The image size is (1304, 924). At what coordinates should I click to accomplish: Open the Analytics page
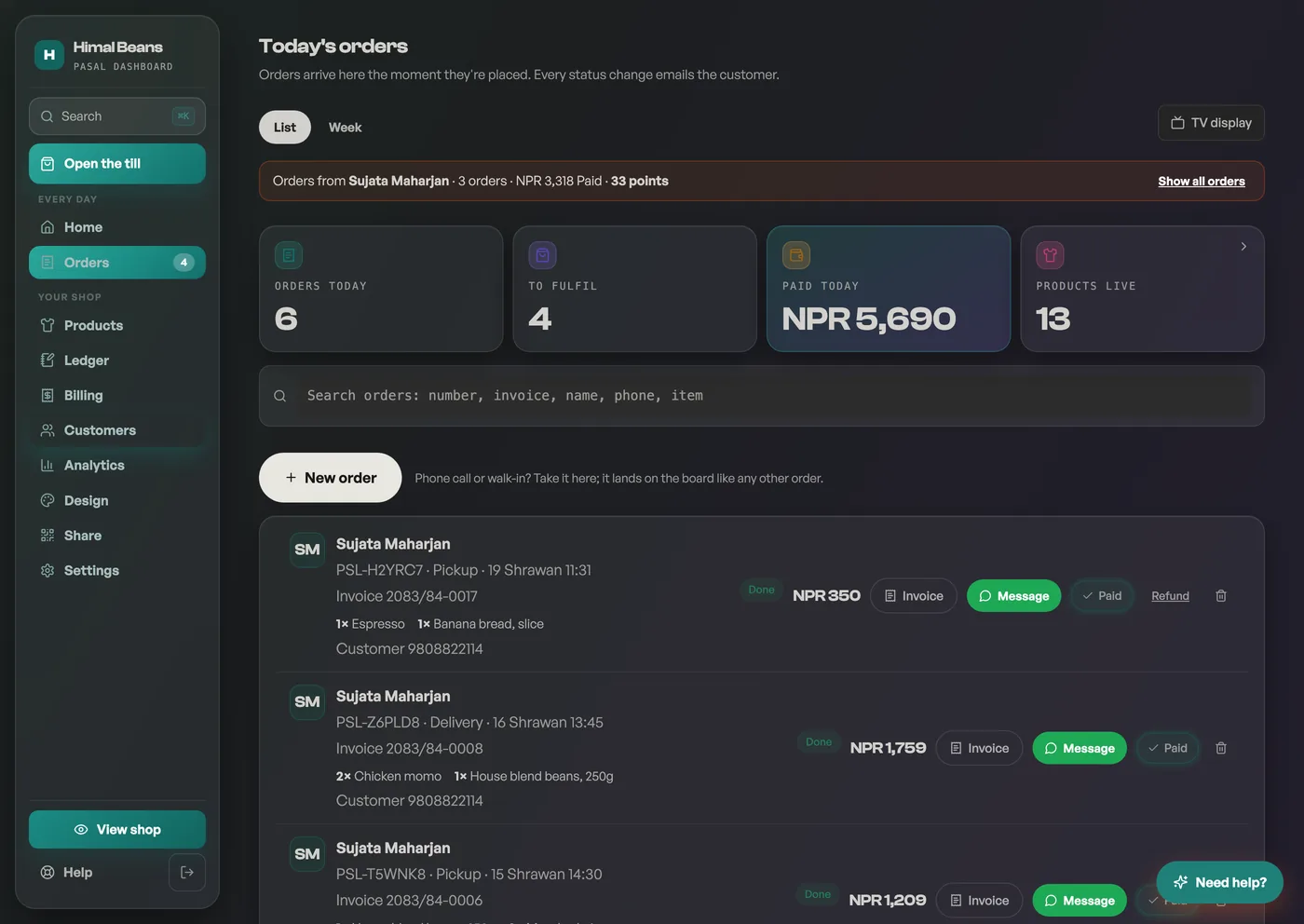(x=117, y=465)
